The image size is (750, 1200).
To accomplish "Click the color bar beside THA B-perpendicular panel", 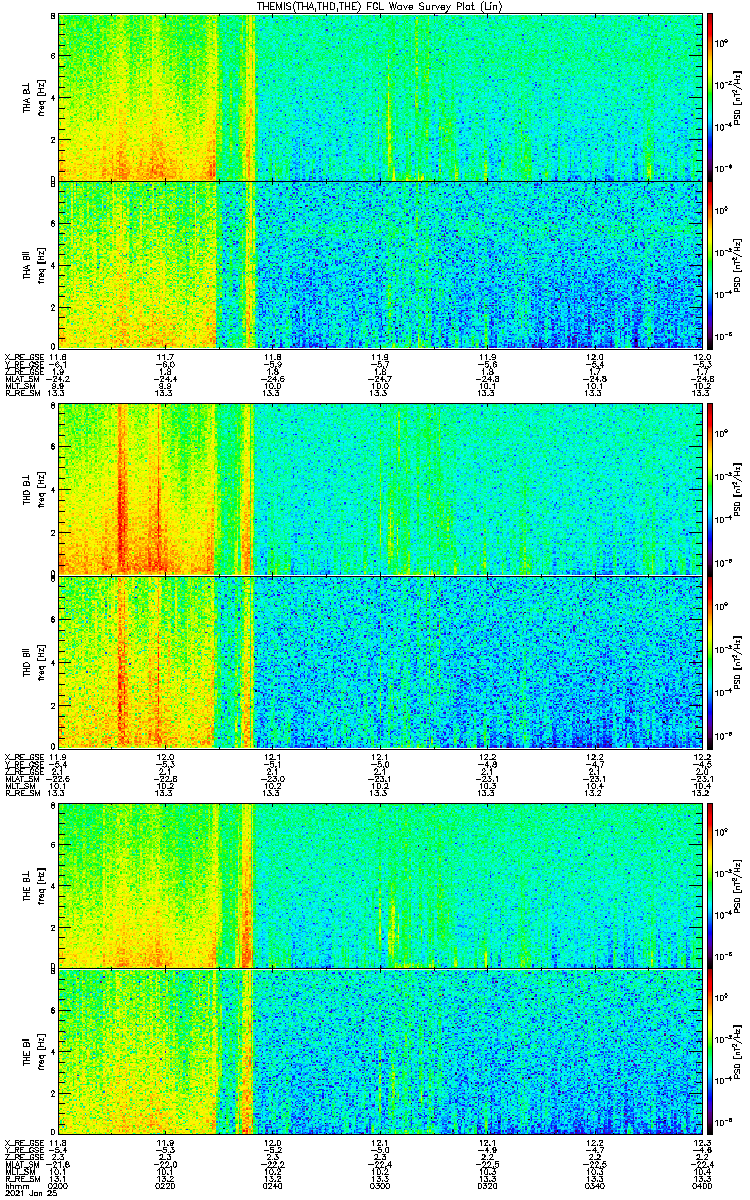I will [710, 97].
